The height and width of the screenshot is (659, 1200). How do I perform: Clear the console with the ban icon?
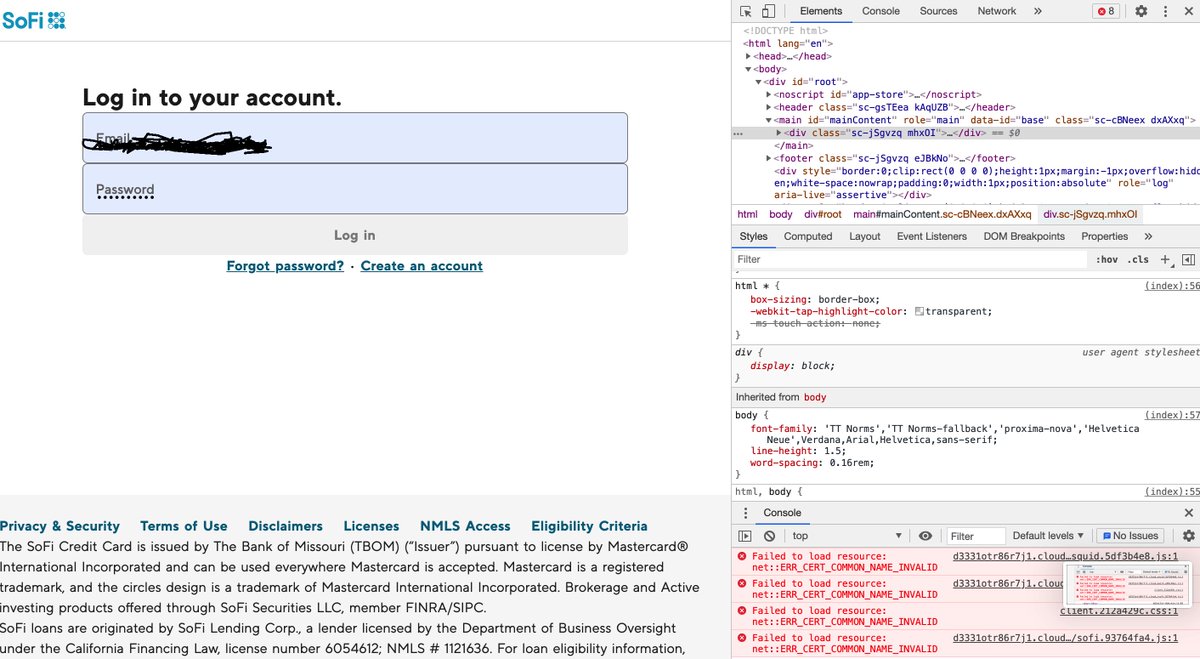coord(770,536)
